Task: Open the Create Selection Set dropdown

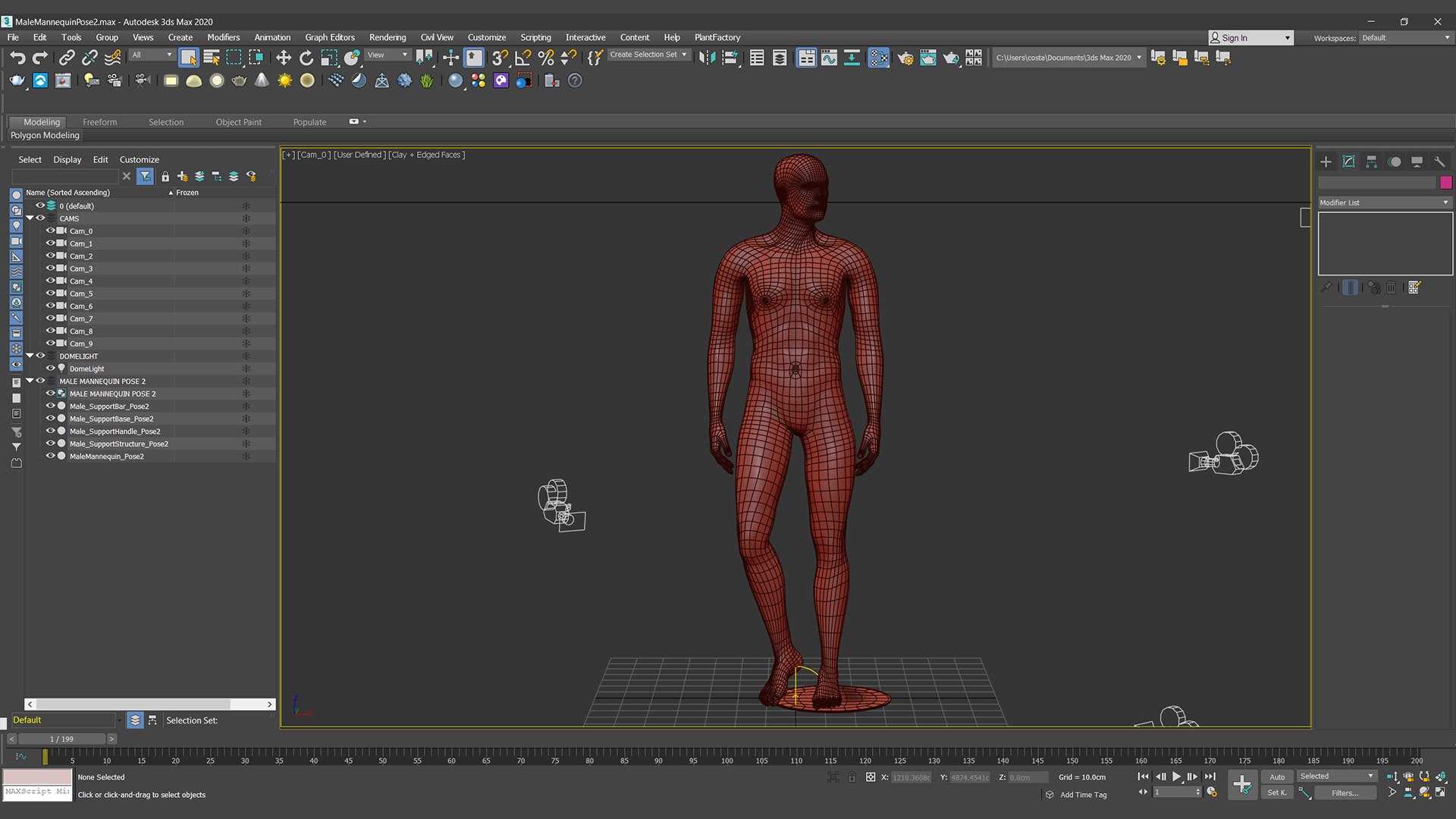Action: click(648, 55)
